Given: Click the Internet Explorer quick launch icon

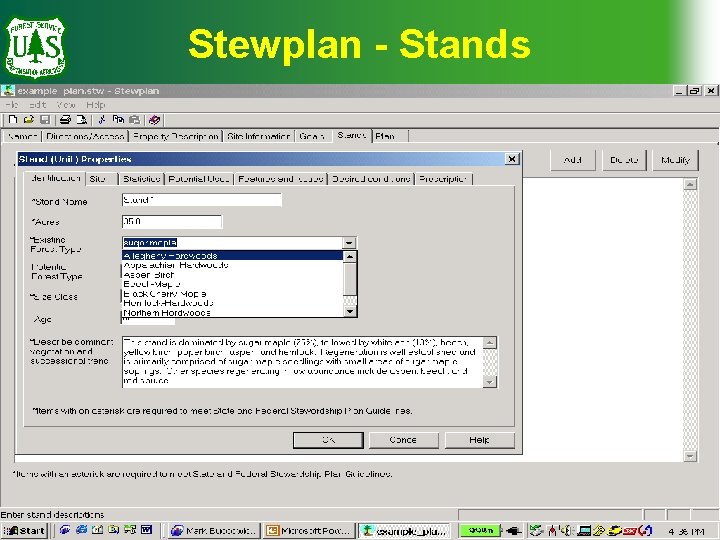Looking at the screenshot, I should pos(81,530).
